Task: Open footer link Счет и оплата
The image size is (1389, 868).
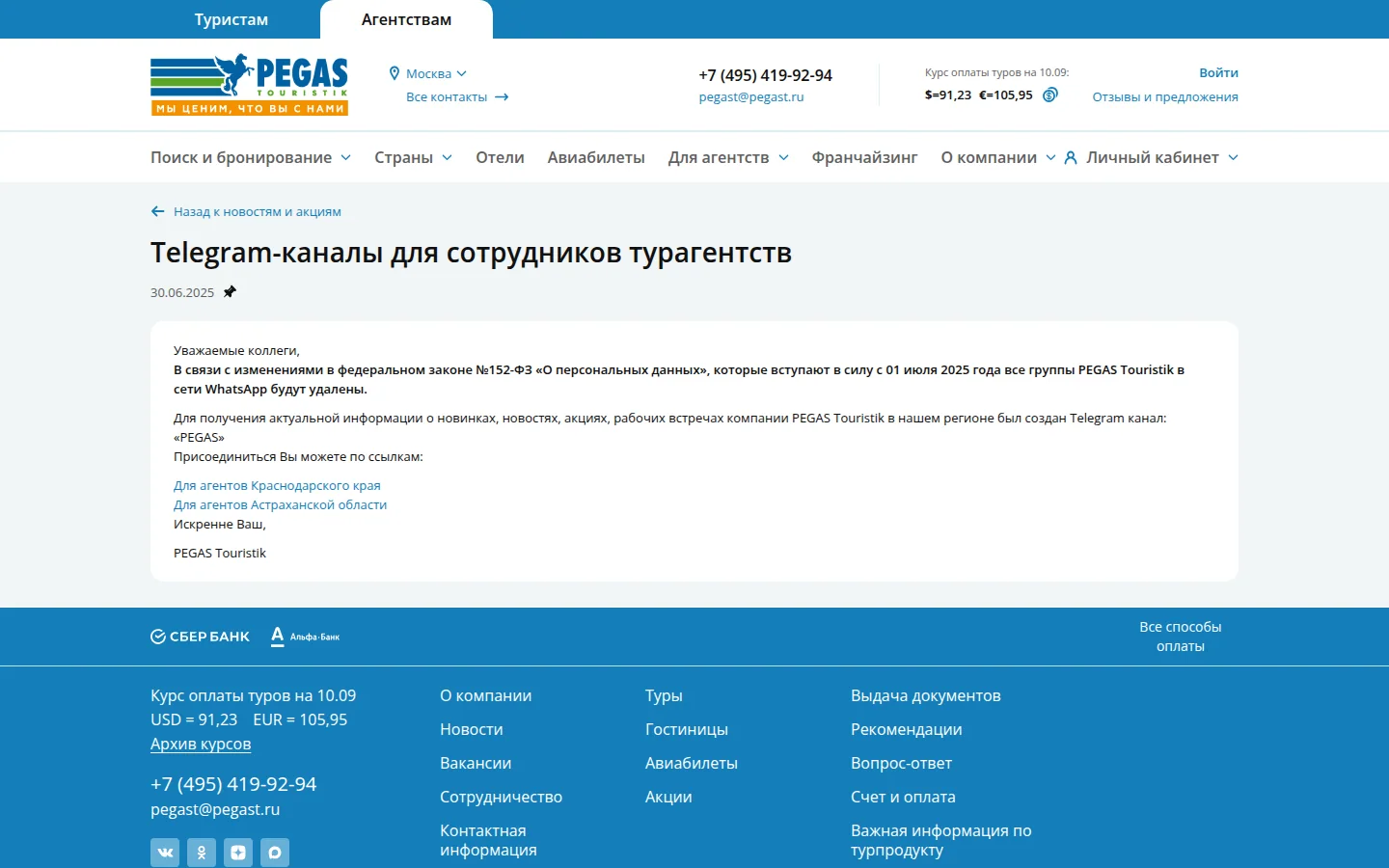Action: pos(903,797)
